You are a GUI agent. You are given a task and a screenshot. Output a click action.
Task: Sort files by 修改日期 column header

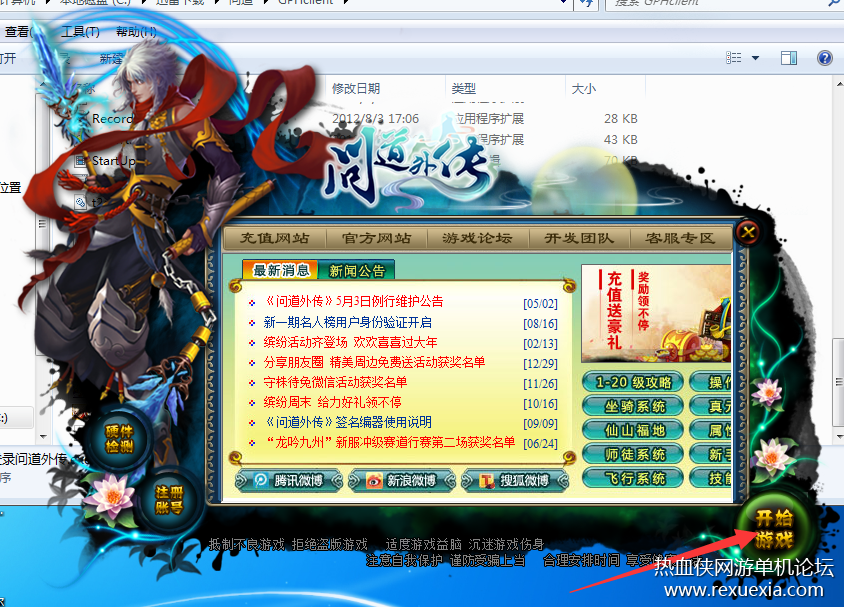(x=356, y=88)
